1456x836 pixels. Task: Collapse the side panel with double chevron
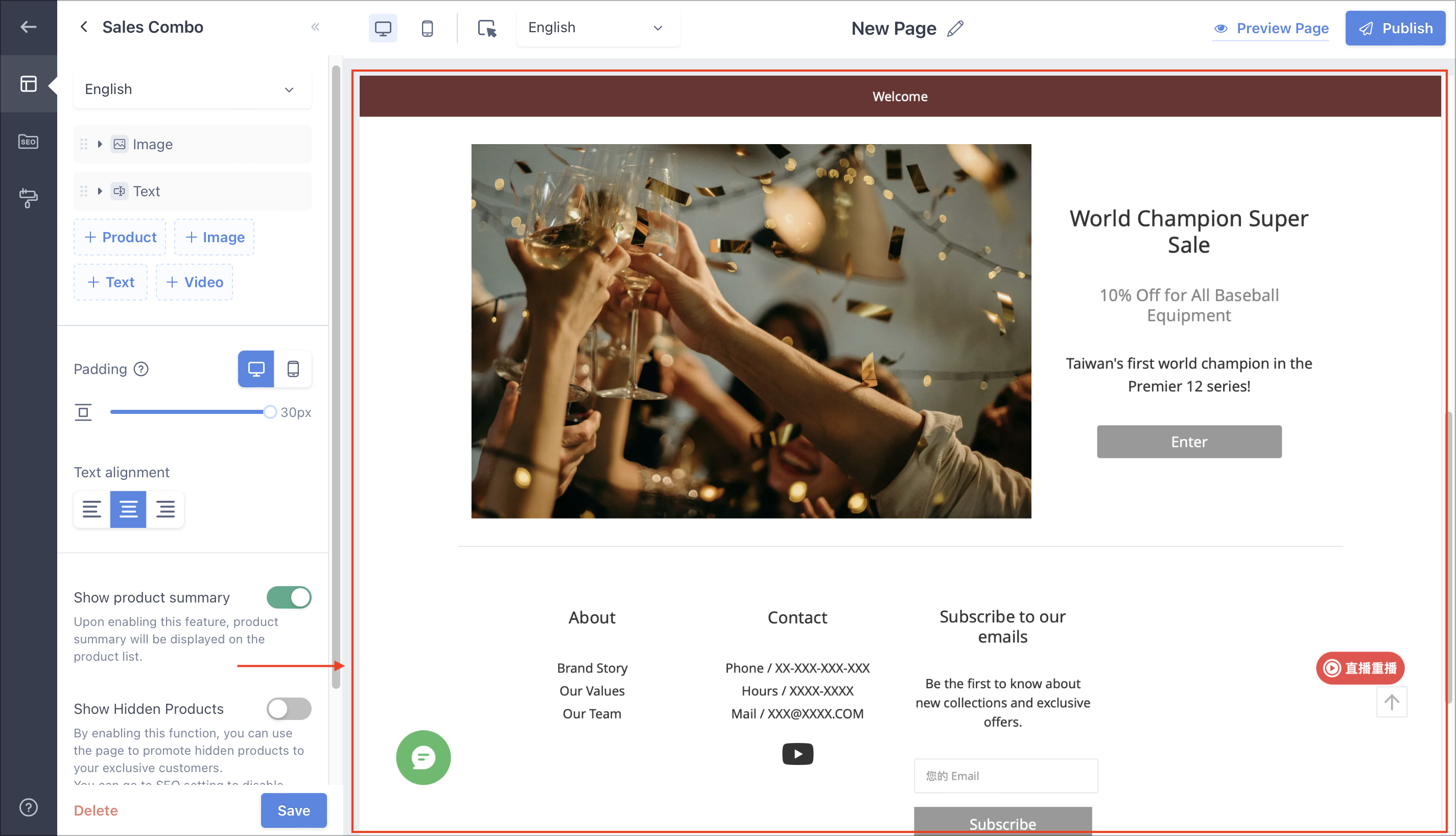315,27
